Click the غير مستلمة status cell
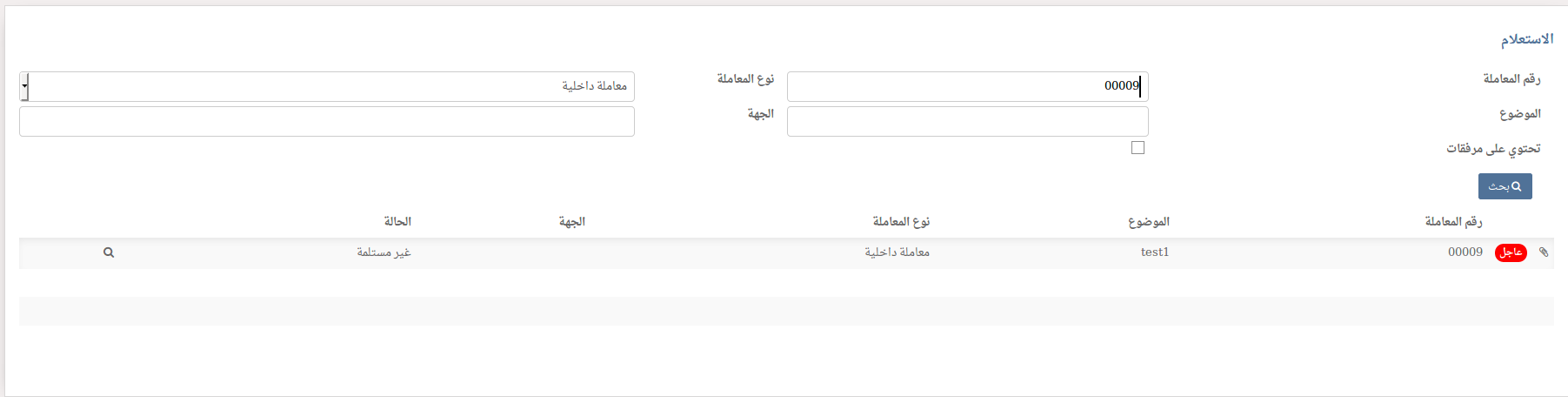 384,252
